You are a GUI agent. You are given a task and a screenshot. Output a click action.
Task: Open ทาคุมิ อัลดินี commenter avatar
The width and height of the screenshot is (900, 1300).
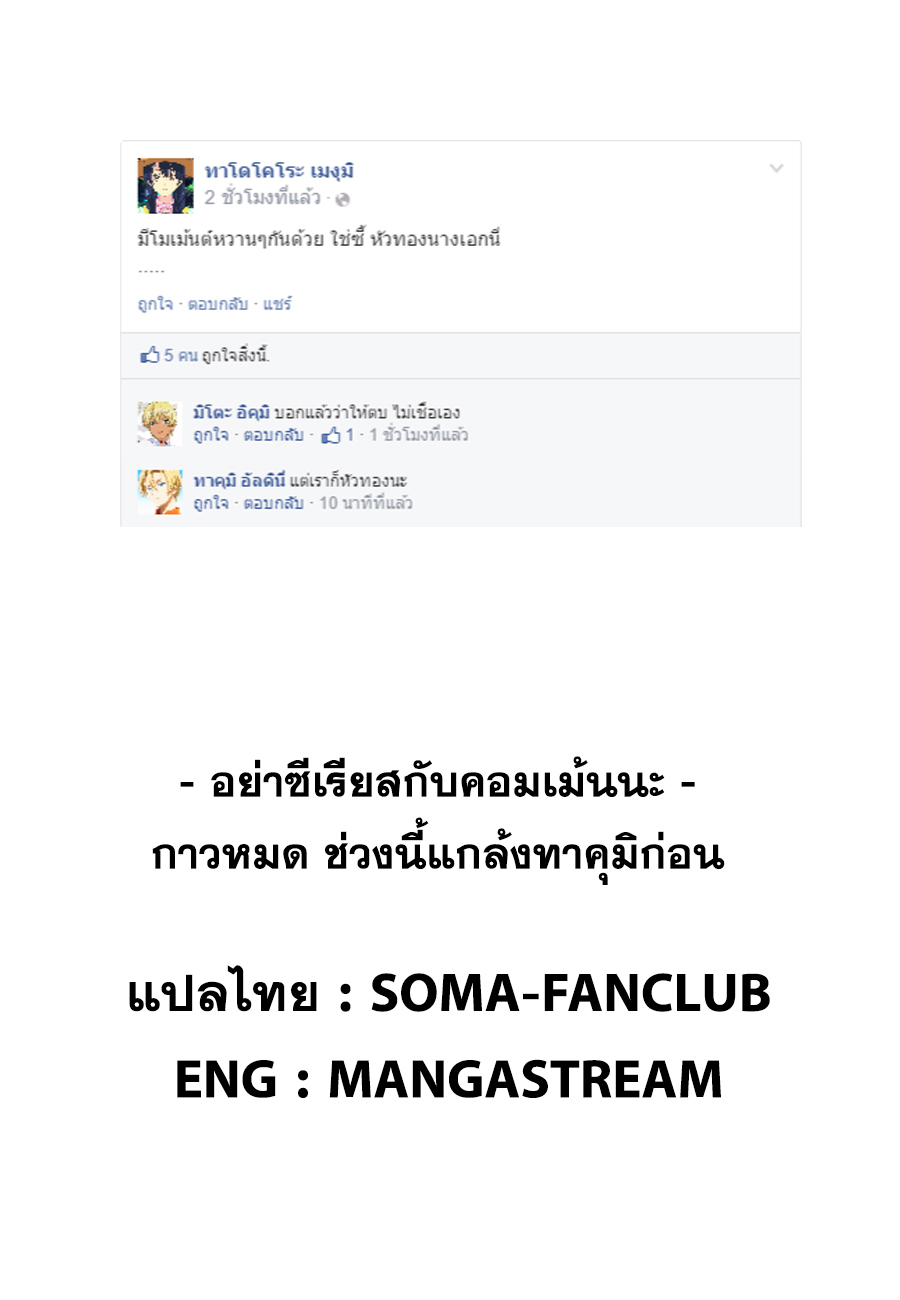[160, 492]
